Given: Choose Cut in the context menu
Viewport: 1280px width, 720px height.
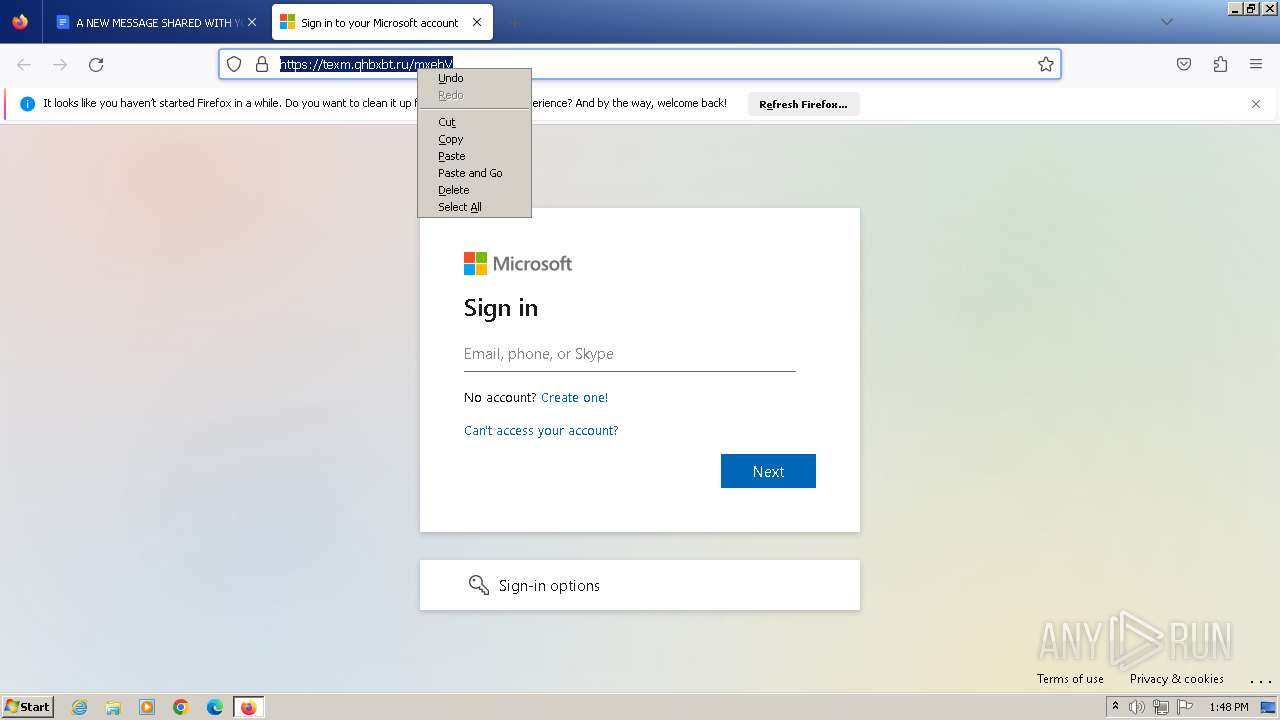Looking at the screenshot, I should point(474,122).
